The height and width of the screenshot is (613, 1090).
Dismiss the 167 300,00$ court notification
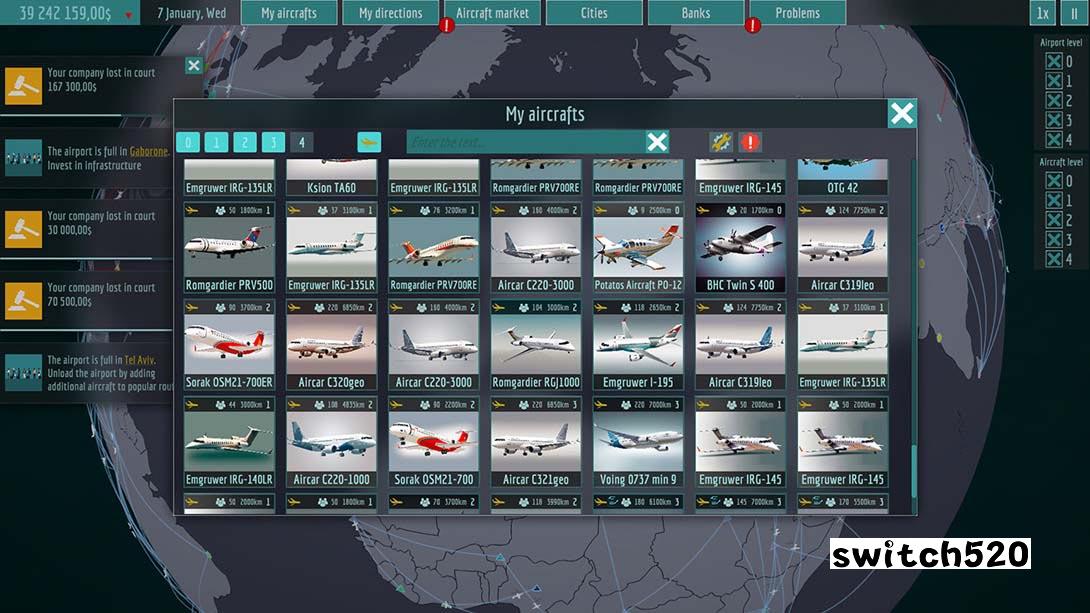point(194,65)
